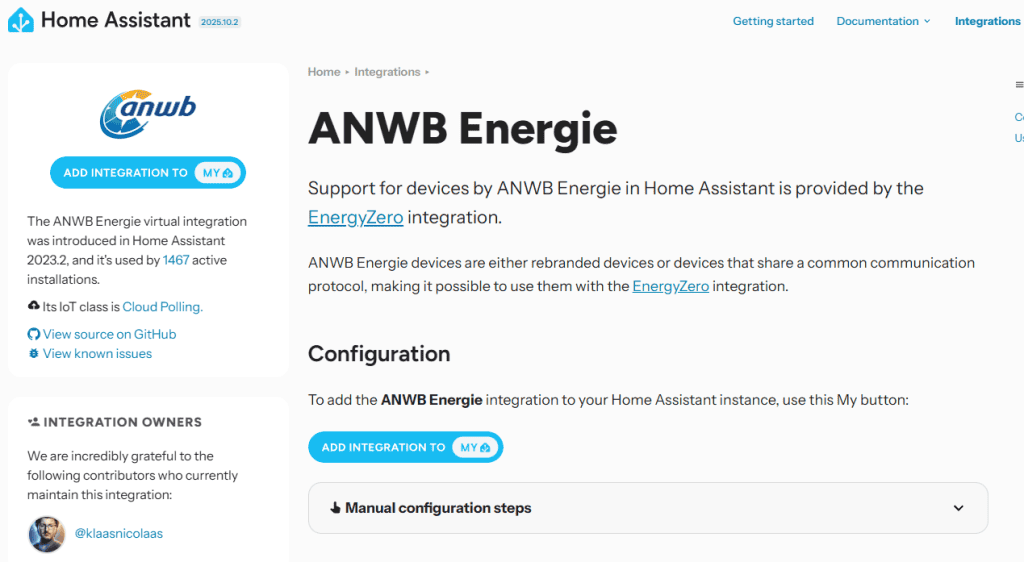Click klaasnicolaas profile avatar
The width and height of the screenshot is (1024, 562).
point(47,534)
